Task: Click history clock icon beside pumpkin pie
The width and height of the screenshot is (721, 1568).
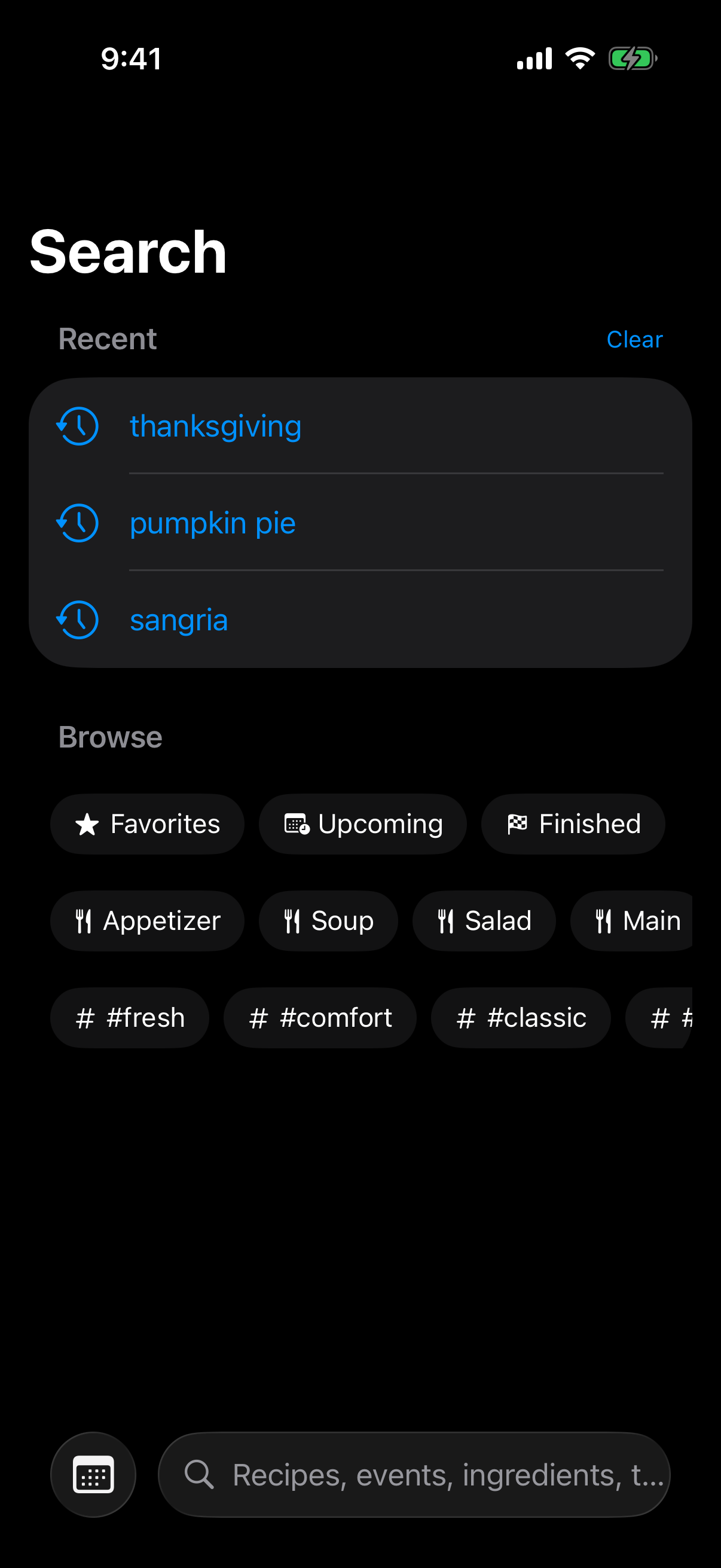Action: point(78,523)
